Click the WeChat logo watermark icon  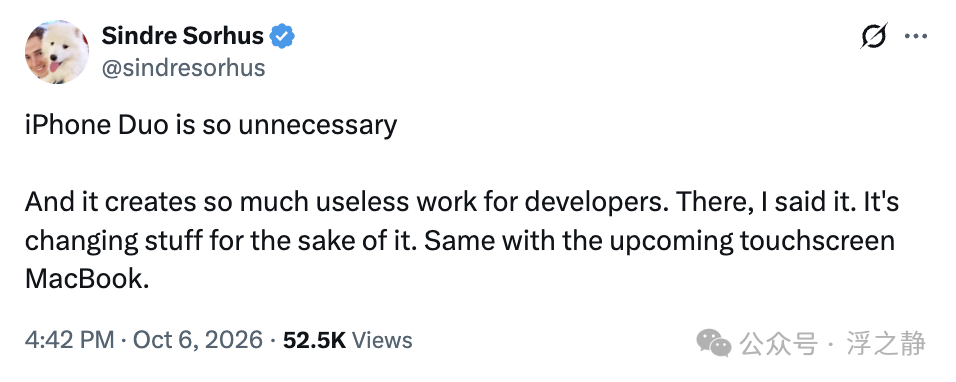coord(714,343)
